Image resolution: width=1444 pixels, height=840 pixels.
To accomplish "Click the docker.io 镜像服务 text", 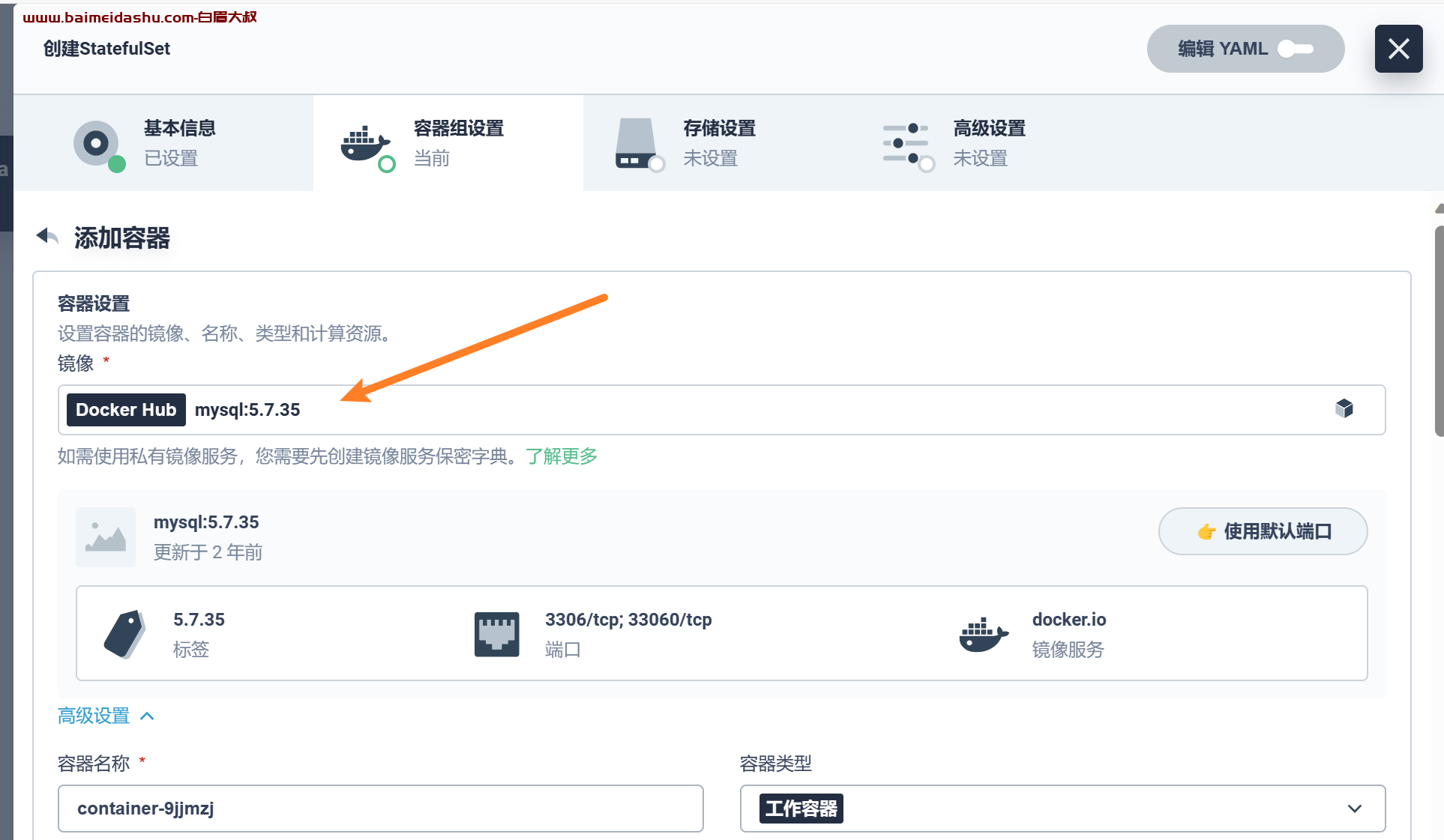I will [1069, 634].
